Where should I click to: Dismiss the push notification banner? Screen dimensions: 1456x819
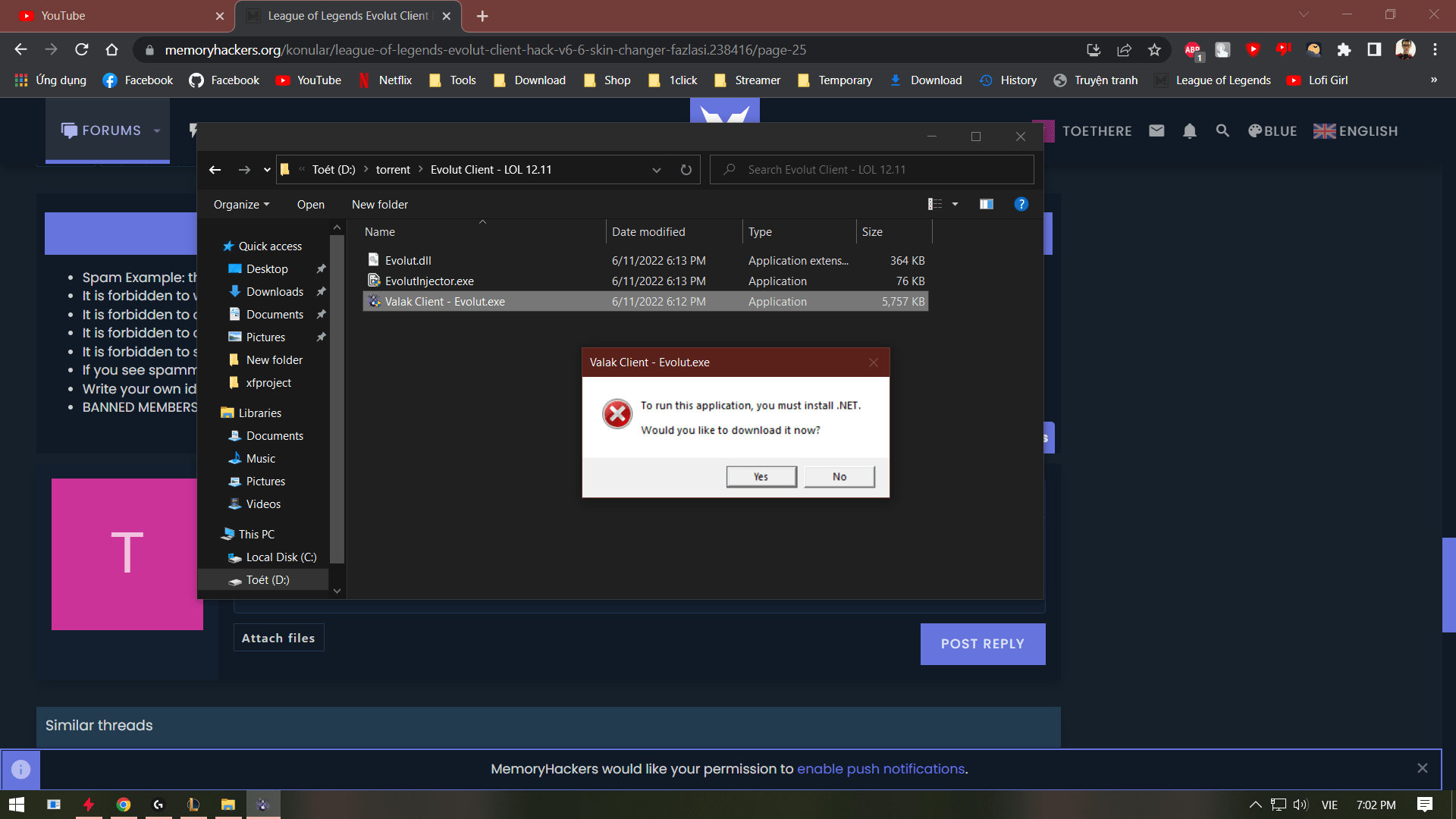(x=1423, y=768)
